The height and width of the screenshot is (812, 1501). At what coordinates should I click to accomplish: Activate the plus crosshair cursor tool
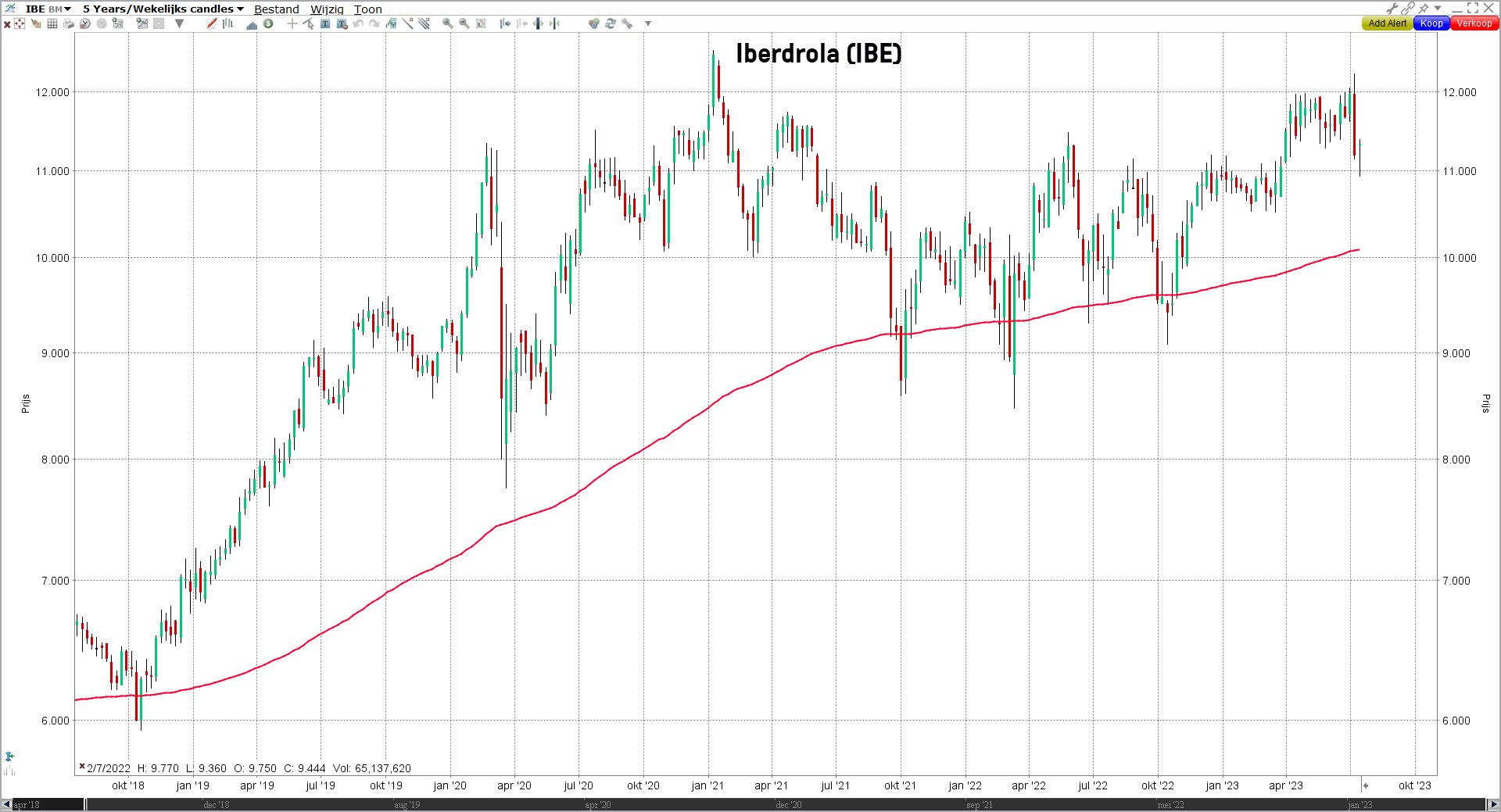point(292,23)
